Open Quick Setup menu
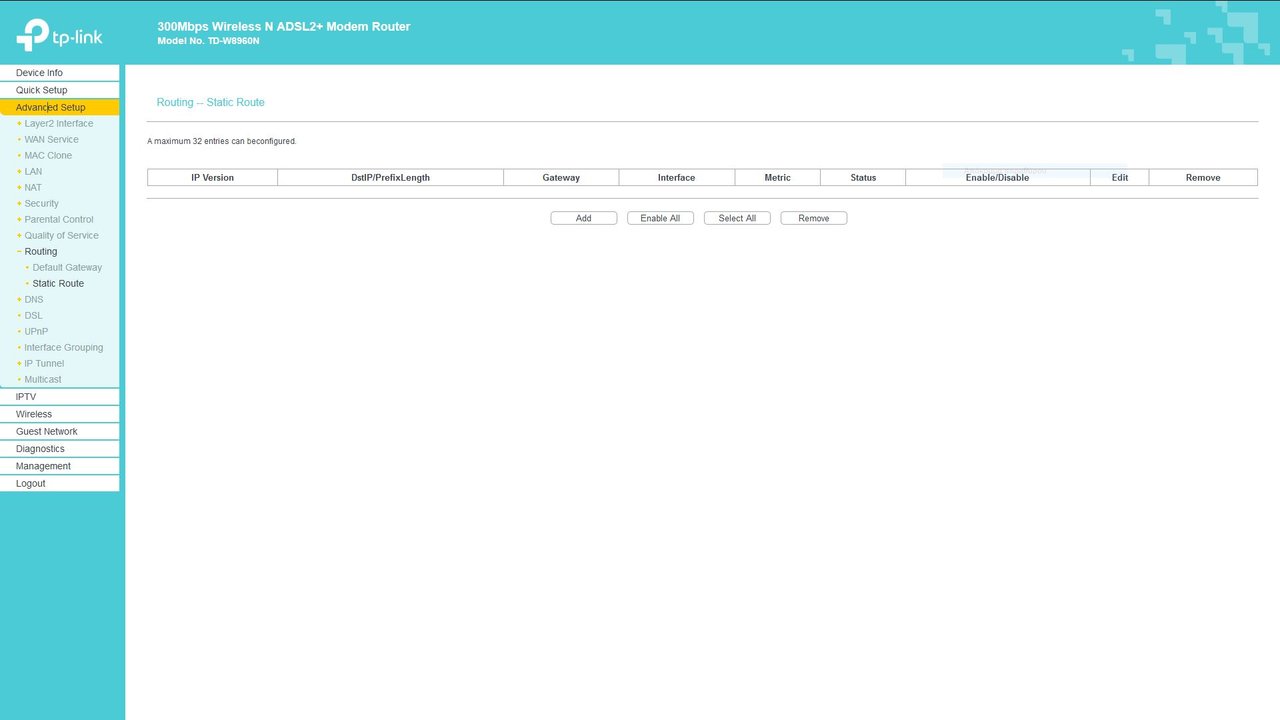This screenshot has height=720, width=1280. (59, 90)
